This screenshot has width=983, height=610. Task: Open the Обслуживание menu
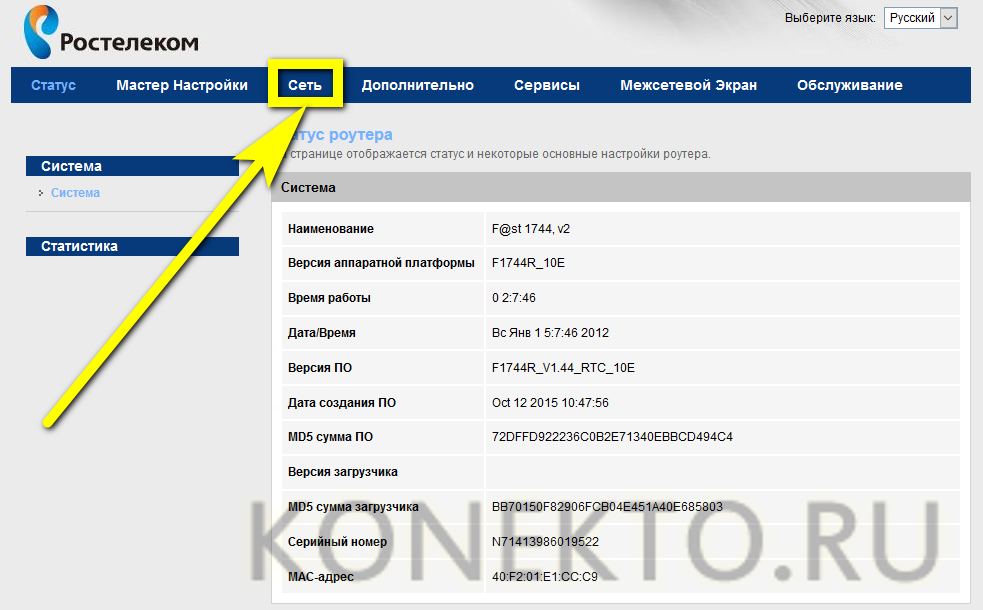click(849, 85)
